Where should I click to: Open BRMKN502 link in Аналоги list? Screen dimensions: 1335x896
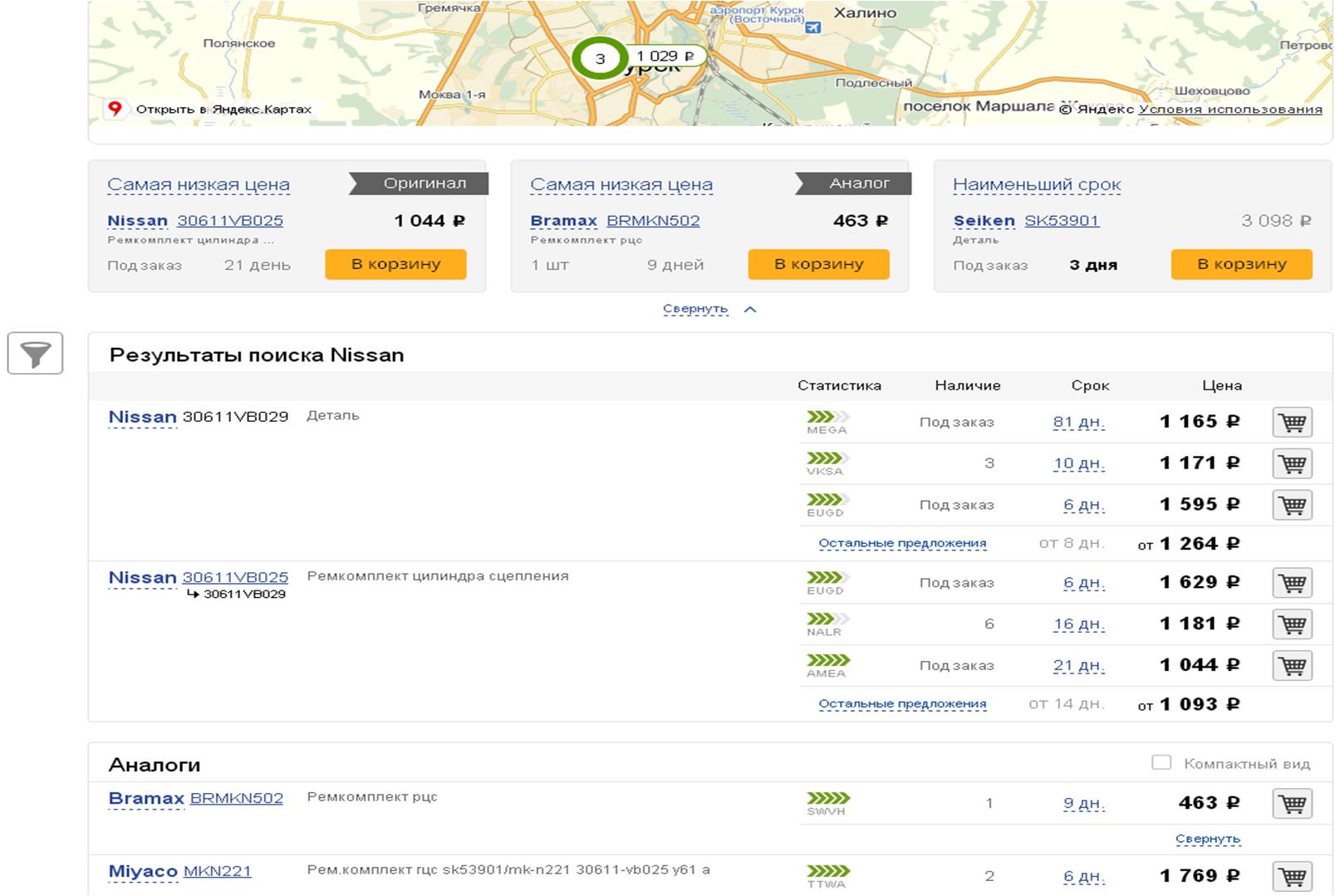click(237, 798)
